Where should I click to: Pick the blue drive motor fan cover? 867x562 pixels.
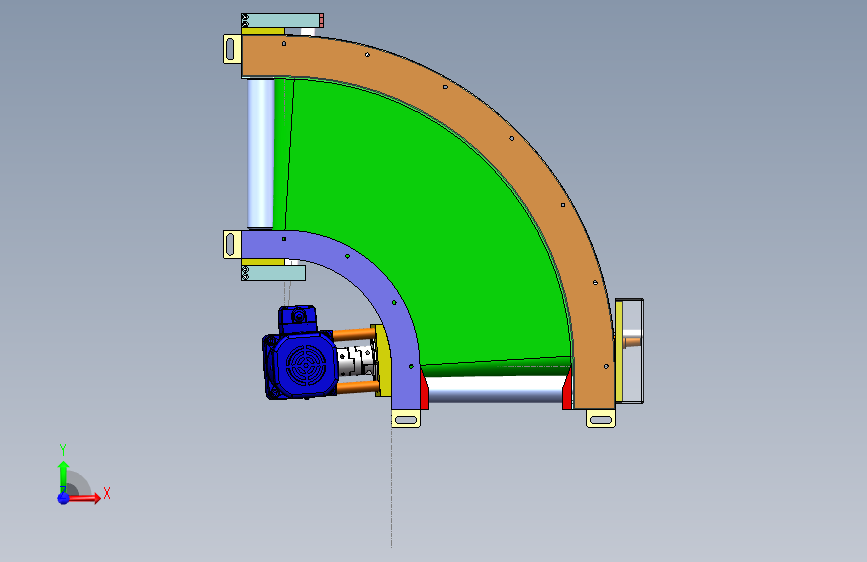coord(304,365)
